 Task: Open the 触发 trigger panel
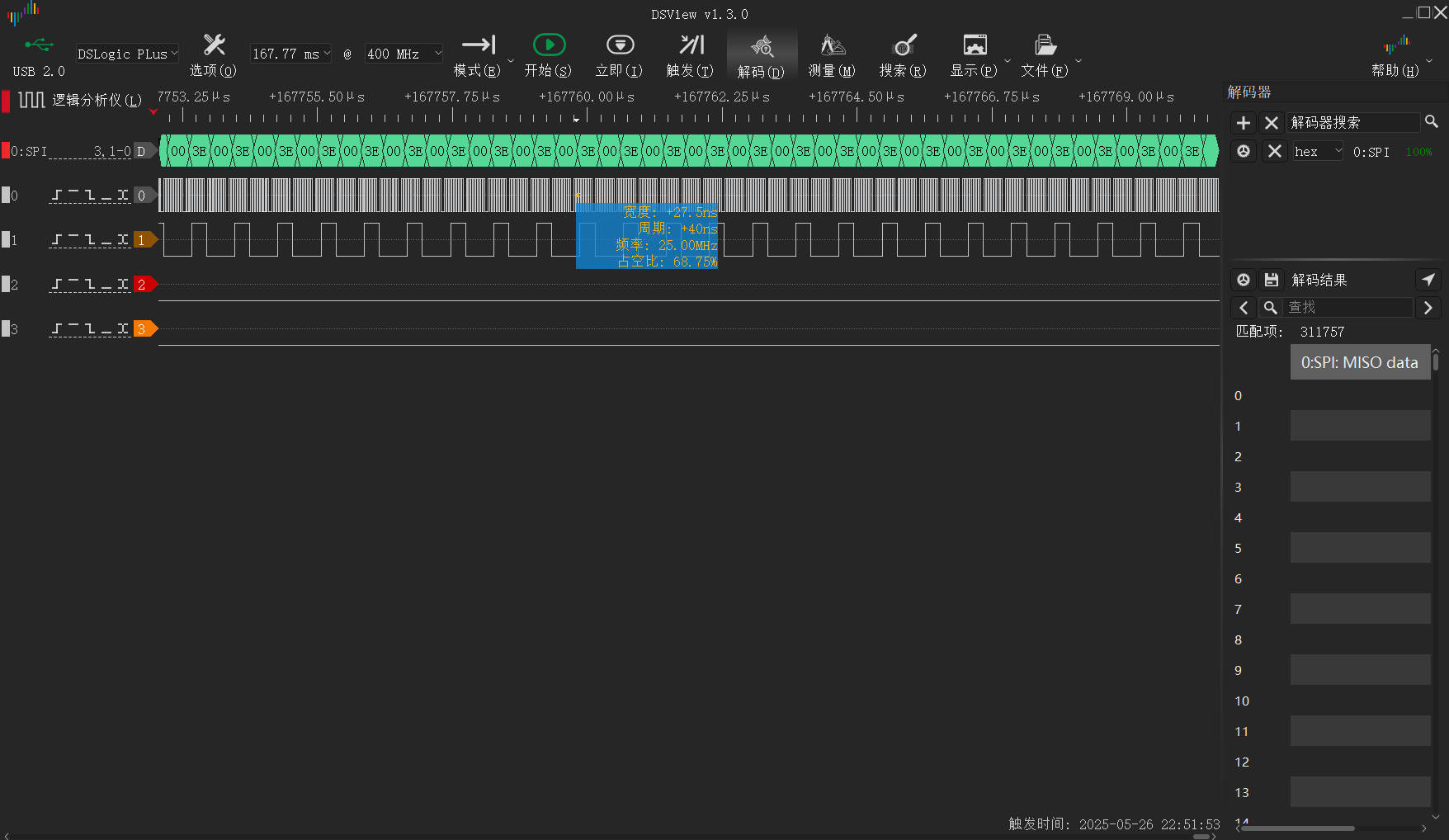690,55
